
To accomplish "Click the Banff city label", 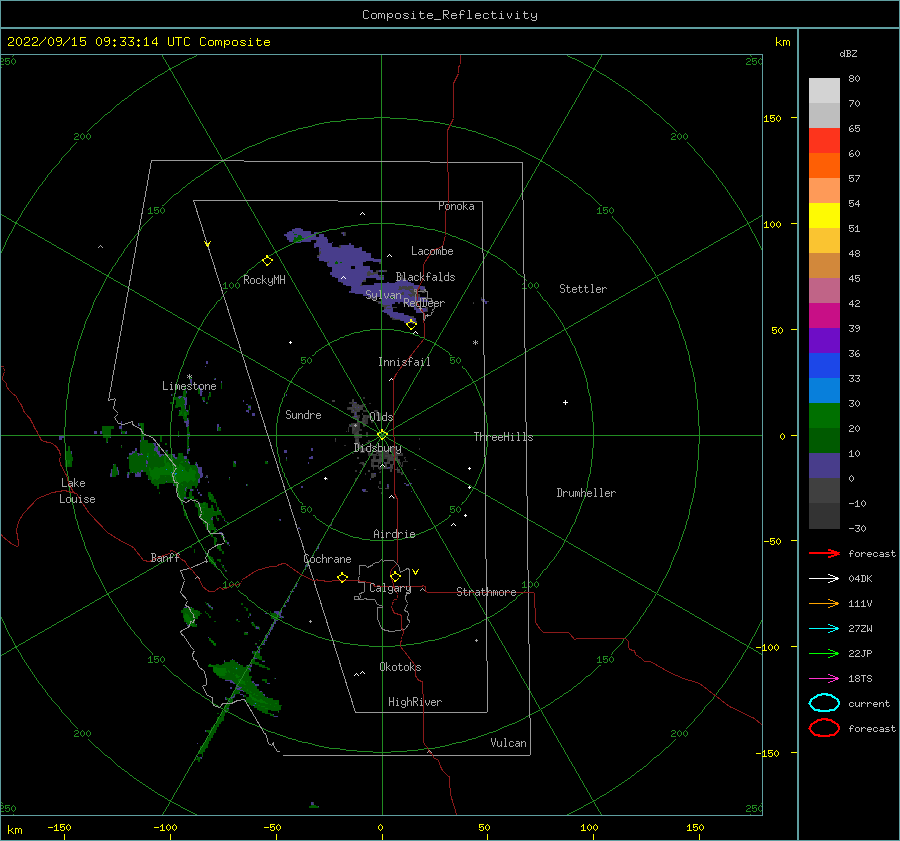I will [x=165, y=557].
